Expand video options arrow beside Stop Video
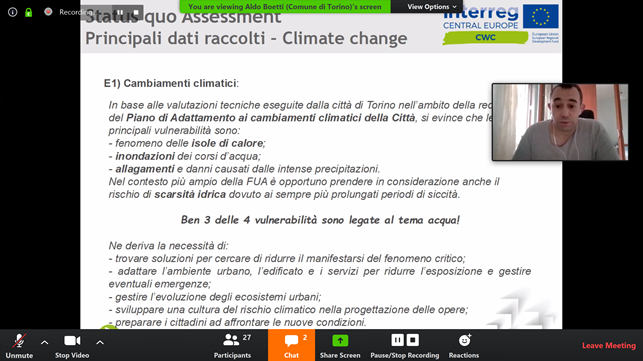 pyautogui.click(x=100, y=343)
